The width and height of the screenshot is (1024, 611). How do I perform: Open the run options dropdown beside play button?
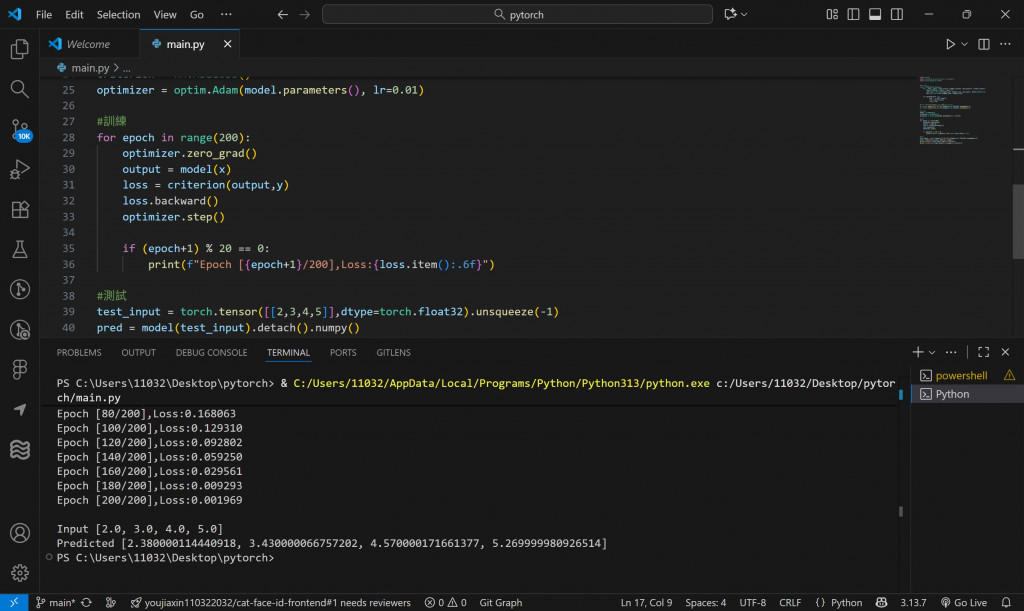965,45
